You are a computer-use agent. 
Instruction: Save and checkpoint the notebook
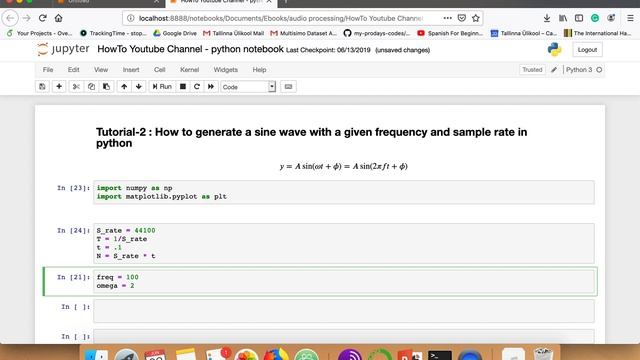(x=42, y=87)
